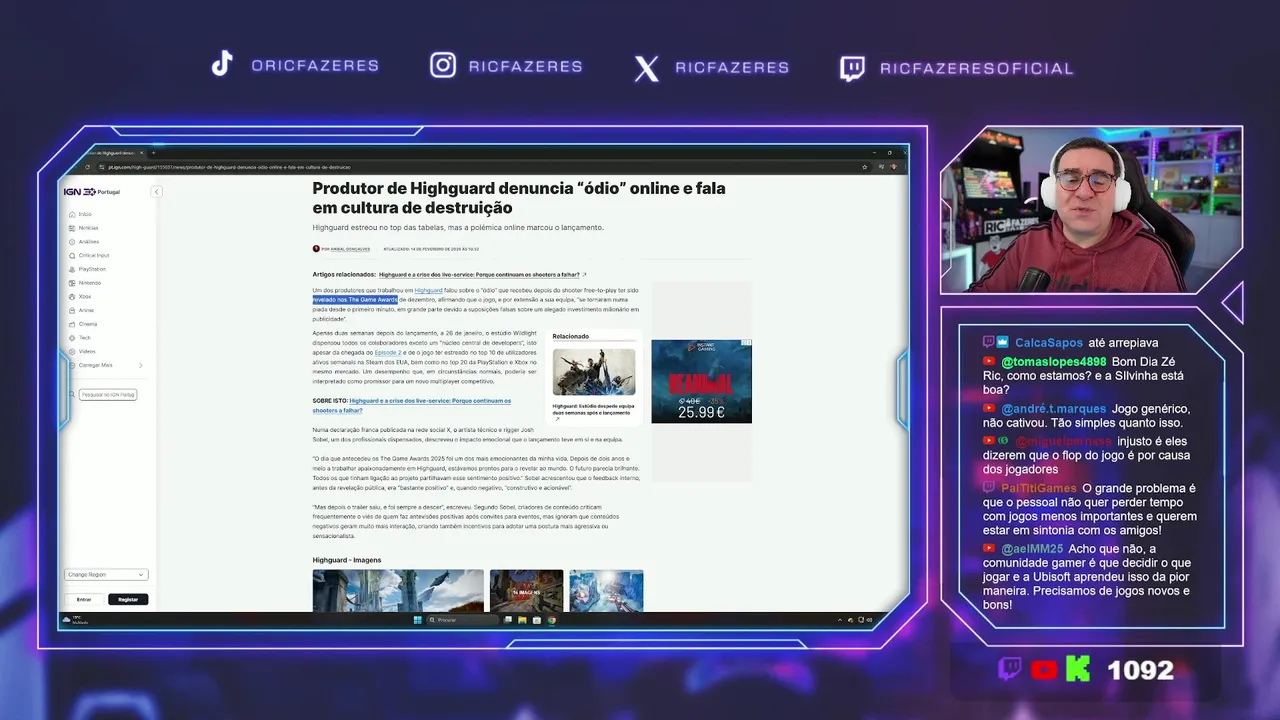Click the IGN Portugal logo
Viewport: 1280px width, 720px height.
(x=92, y=191)
